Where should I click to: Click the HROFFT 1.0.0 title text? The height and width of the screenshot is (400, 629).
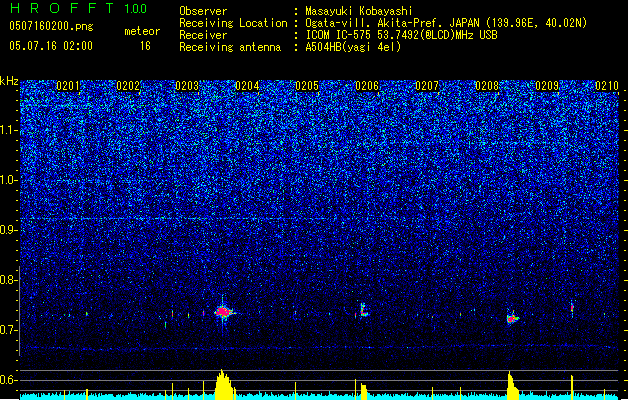pos(78,8)
